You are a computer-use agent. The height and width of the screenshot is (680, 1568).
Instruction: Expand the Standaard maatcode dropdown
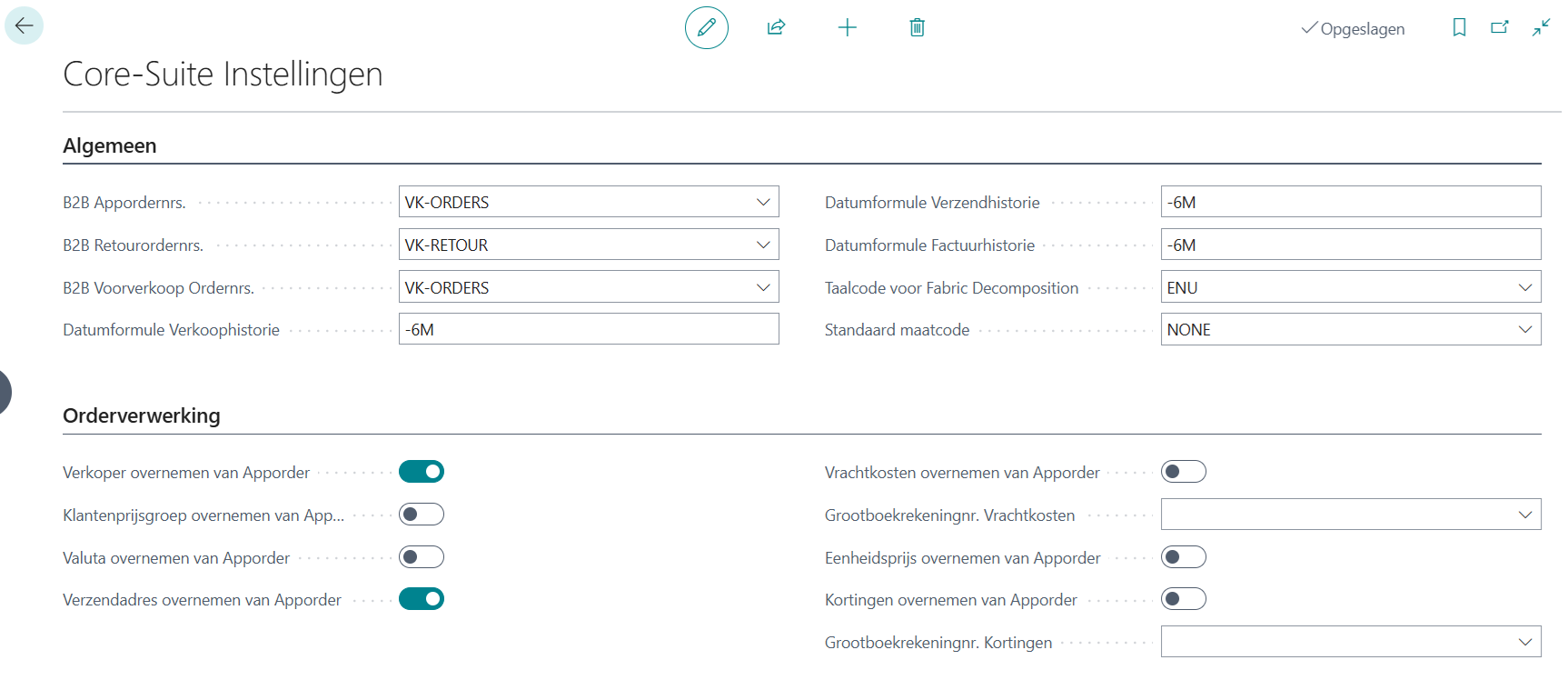1524,330
